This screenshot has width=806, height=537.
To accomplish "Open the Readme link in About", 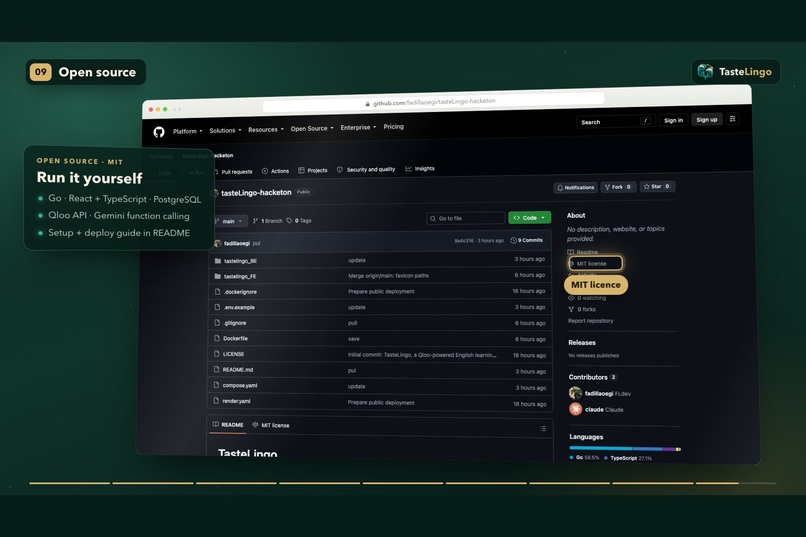I will (x=582, y=252).
